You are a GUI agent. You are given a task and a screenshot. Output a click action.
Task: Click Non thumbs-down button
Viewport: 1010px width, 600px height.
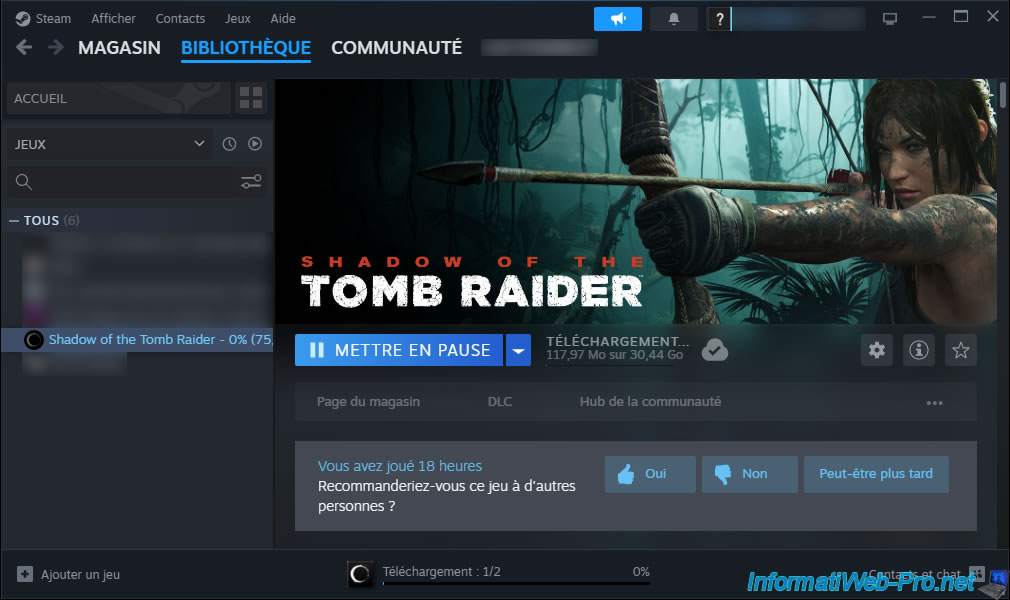click(750, 474)
